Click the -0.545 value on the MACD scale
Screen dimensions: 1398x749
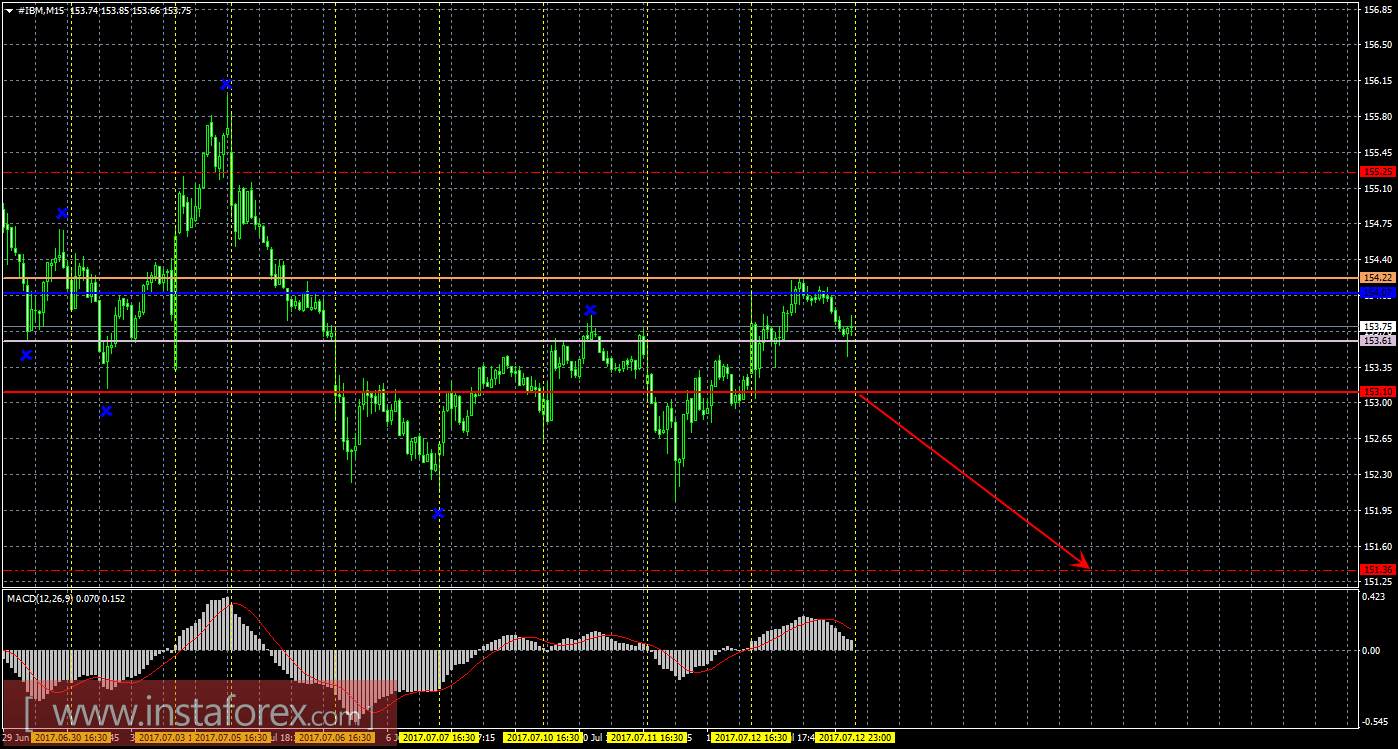[x=1376, y=721]
